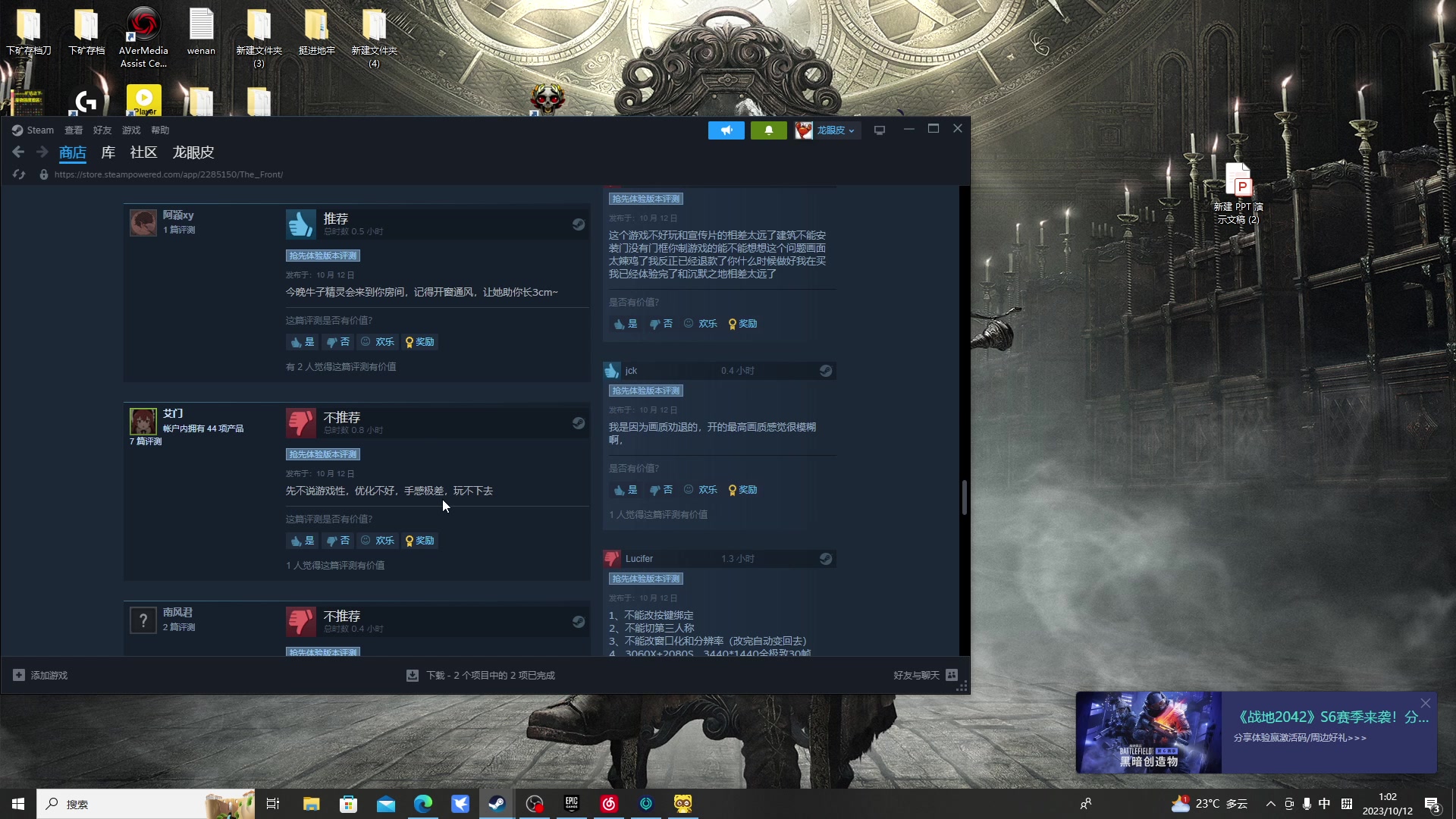Open the 社区 community tab

(143, 152)
